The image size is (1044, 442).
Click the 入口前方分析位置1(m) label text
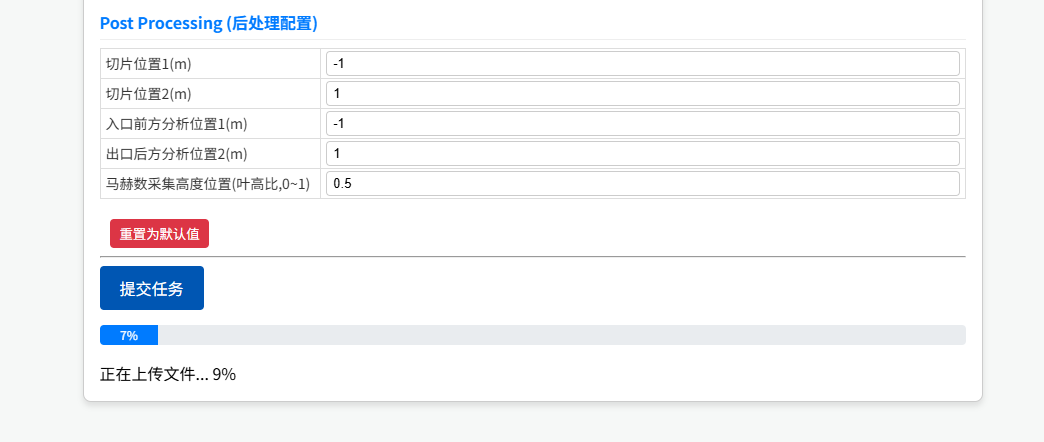177,124
